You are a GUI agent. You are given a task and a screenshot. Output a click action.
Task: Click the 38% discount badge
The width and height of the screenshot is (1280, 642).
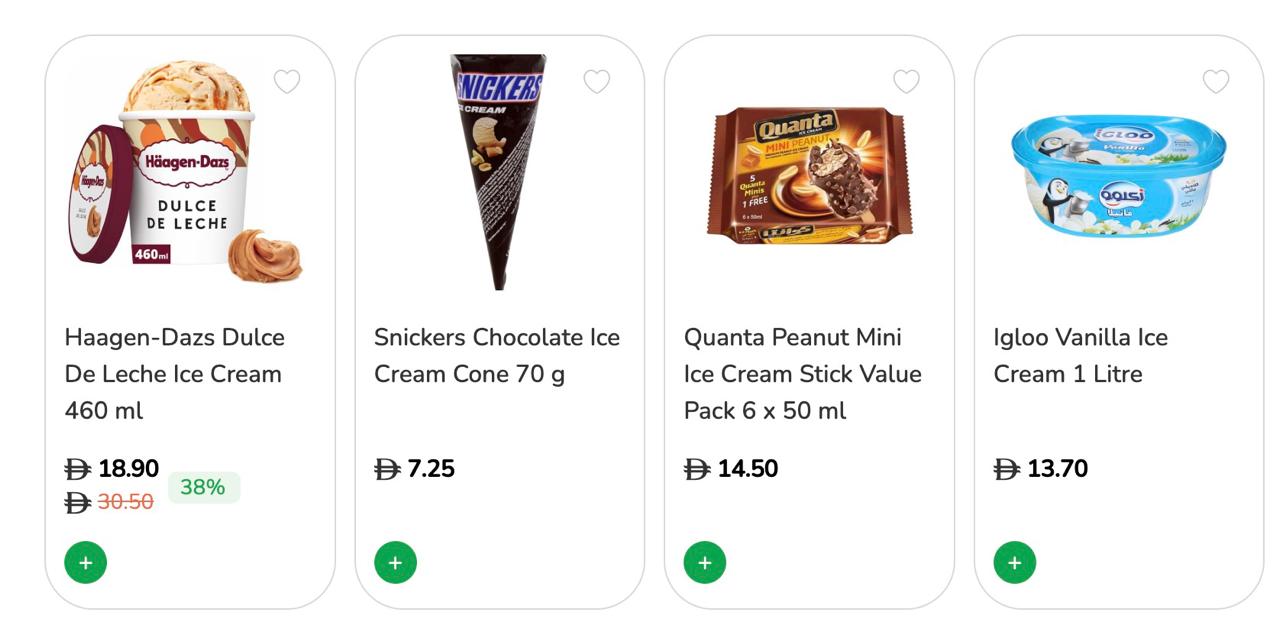203,488
